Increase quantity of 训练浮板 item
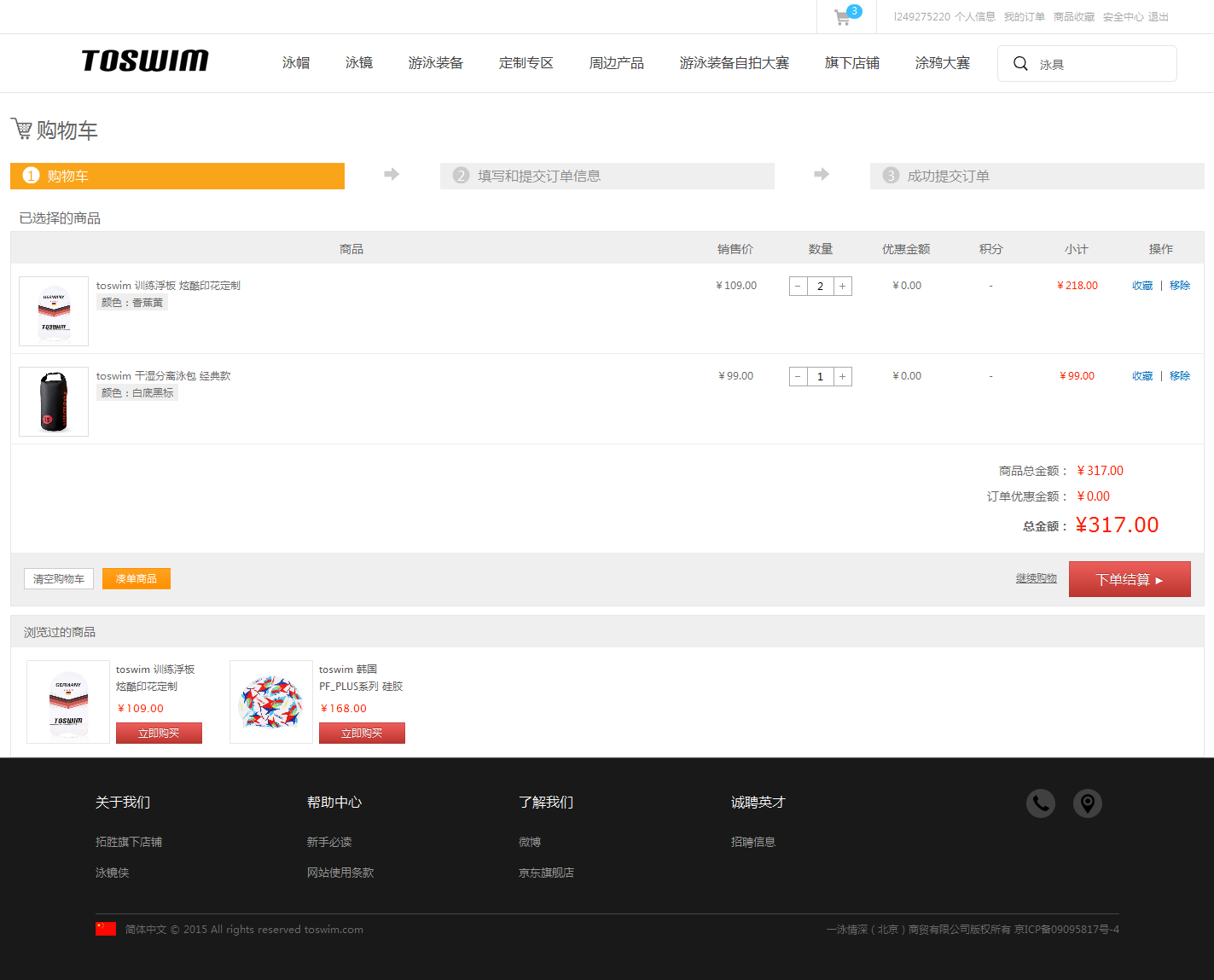This screenshot has height=980, width=1214. 843,287
